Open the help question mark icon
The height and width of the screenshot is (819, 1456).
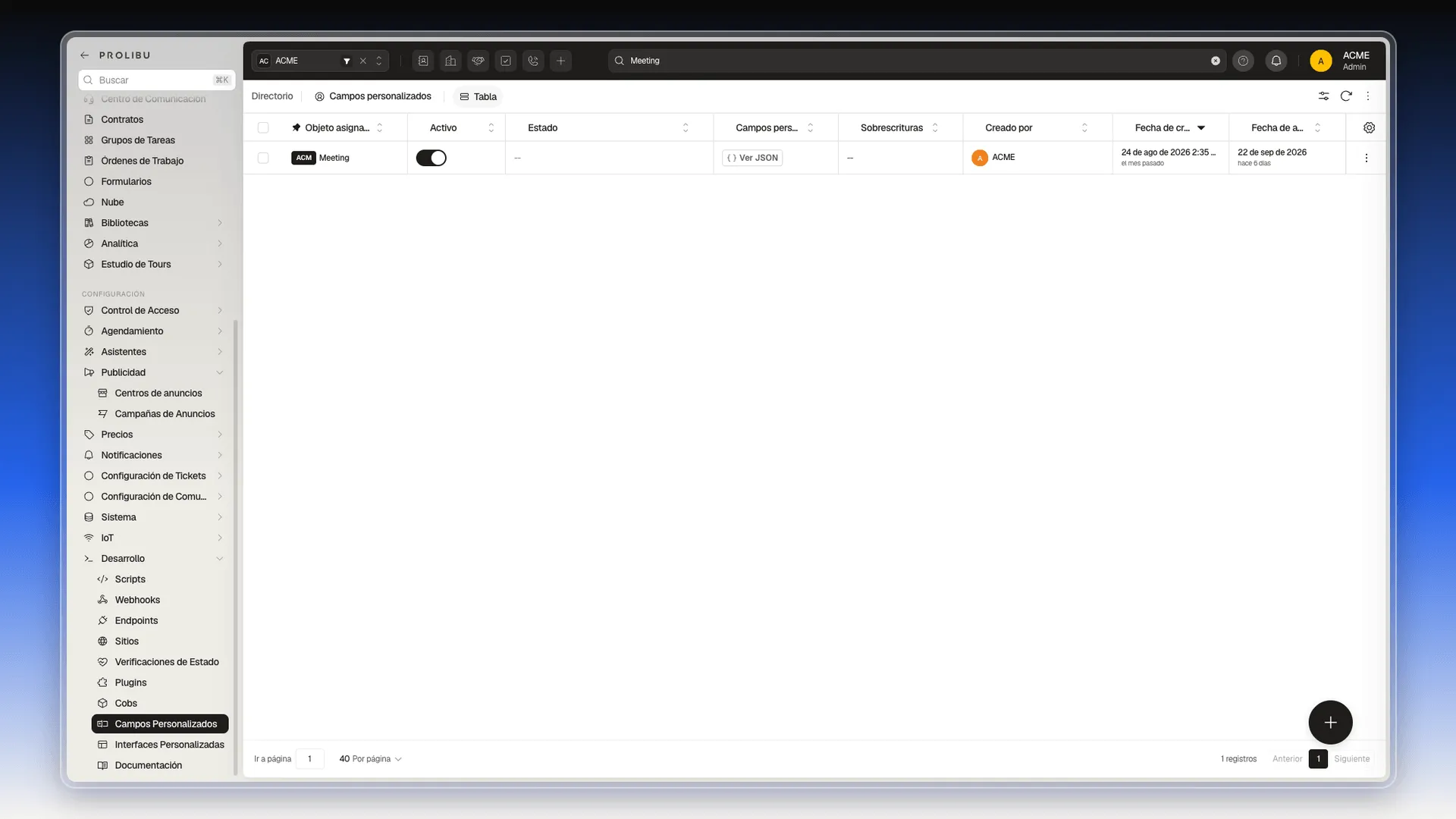(x=1243, y=61)
